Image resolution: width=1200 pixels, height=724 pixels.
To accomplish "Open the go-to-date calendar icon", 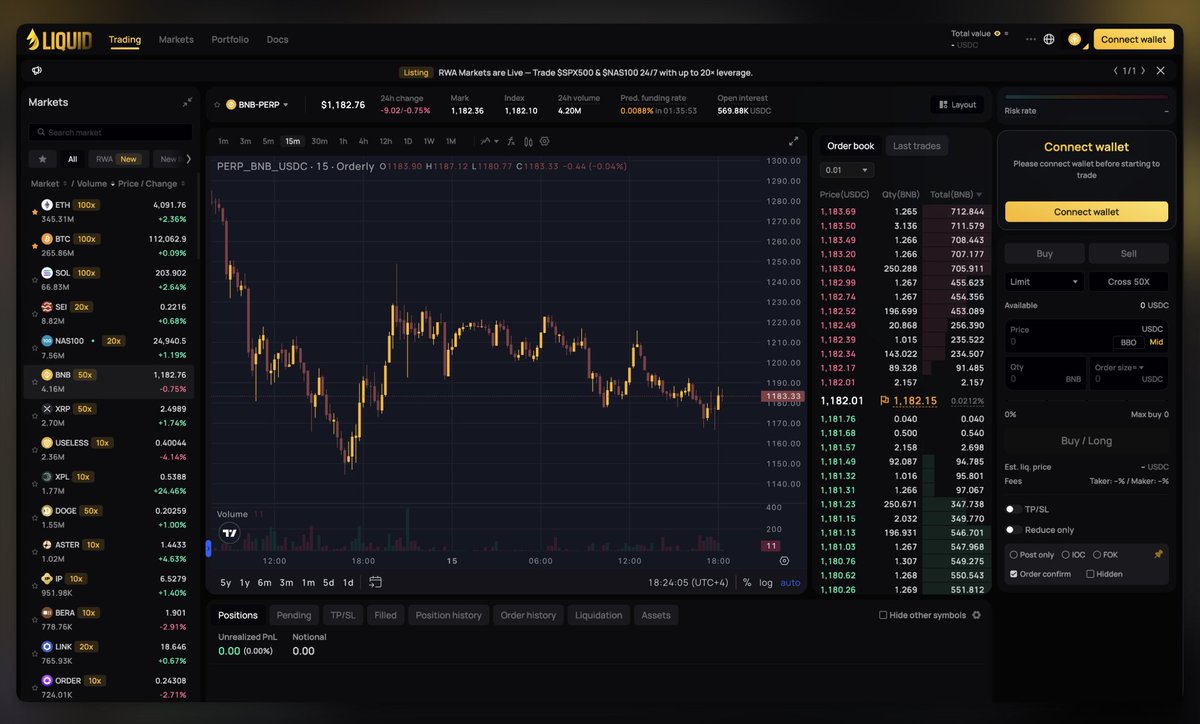I will point(375,582).
